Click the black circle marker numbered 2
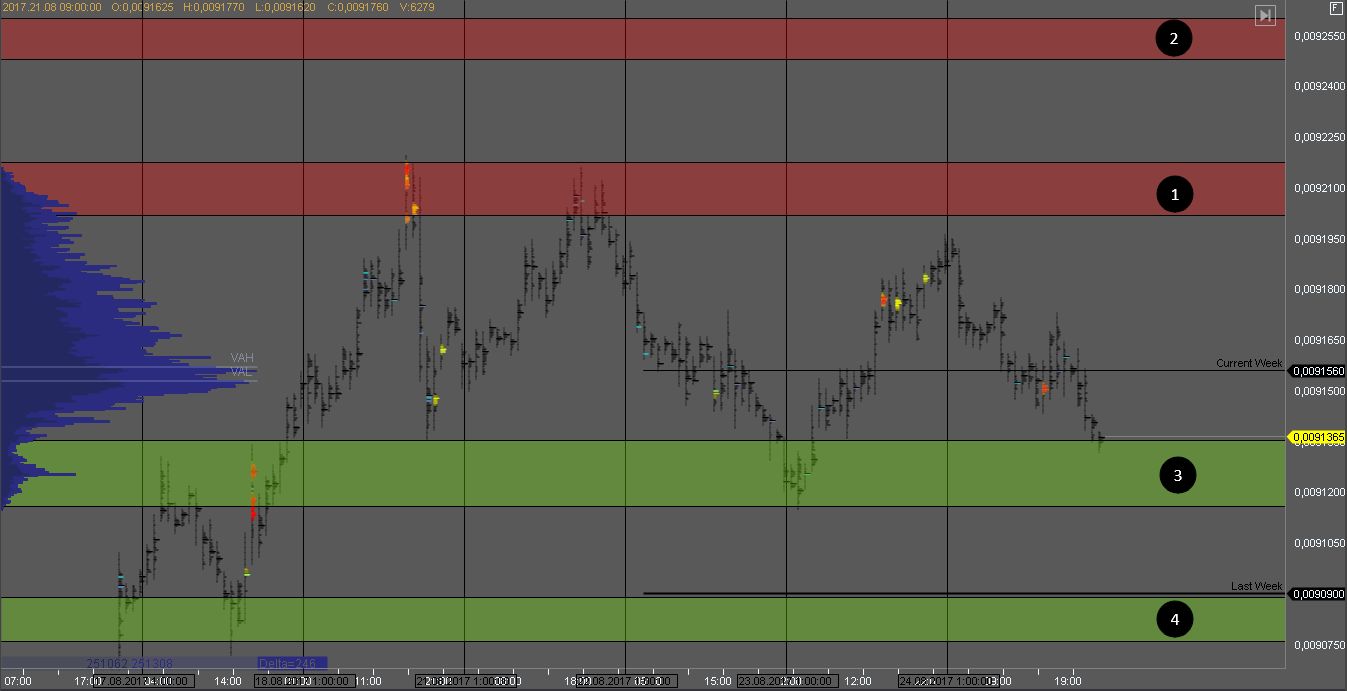Screen dimensions: 1347x691 [1173, 39]
